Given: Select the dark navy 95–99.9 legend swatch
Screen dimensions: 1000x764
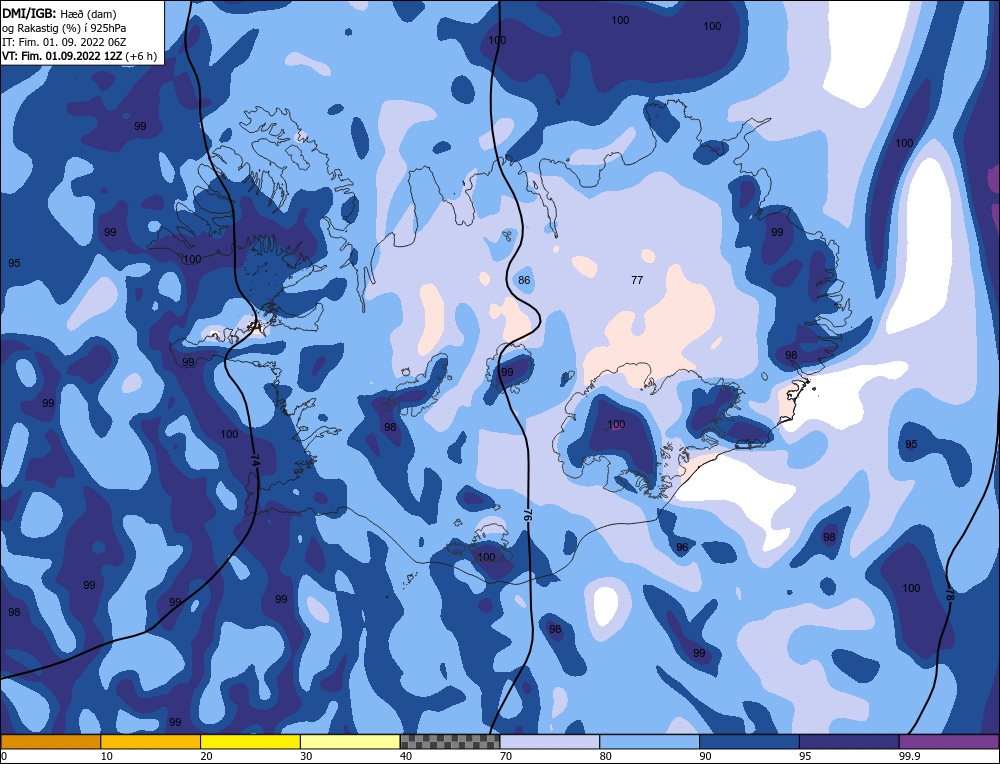Looking at the screenshot, I should [849, 742].
